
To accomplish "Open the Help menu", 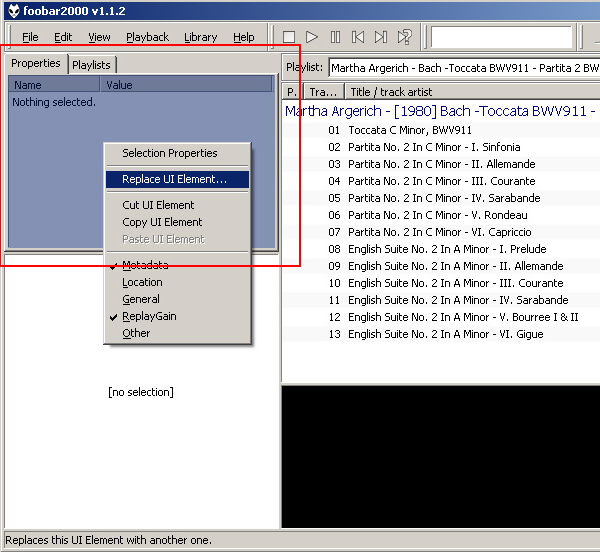I will [244, 37].
